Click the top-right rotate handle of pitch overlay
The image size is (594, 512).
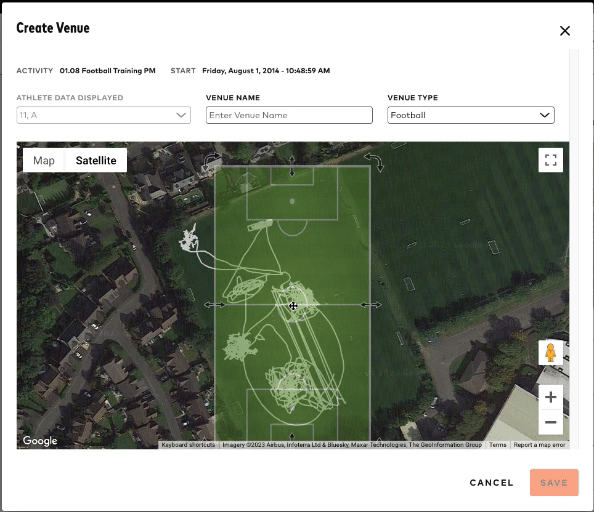[x=374, y=162]
